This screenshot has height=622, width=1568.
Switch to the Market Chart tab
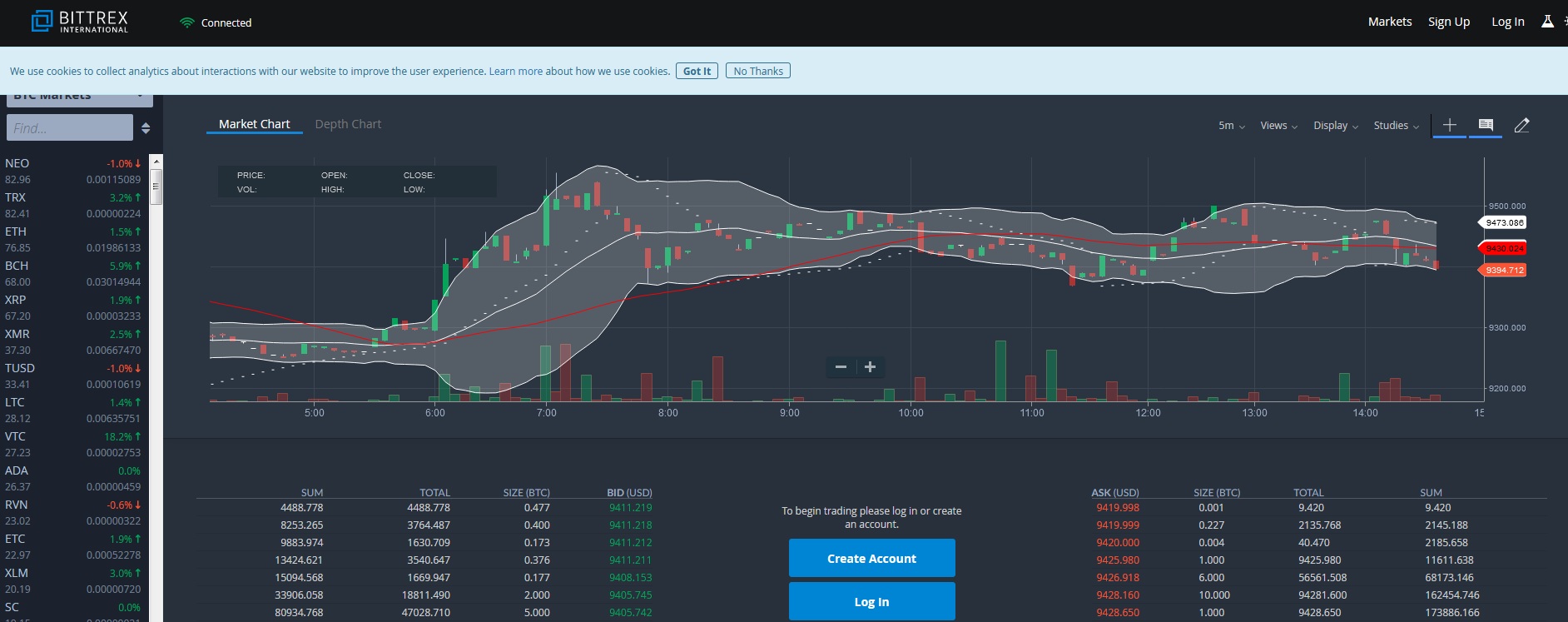[x=255, y=124]
